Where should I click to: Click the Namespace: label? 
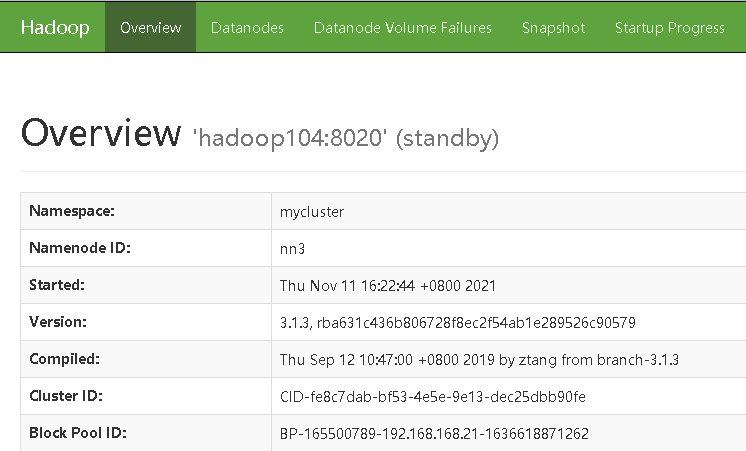pos(72,211)
